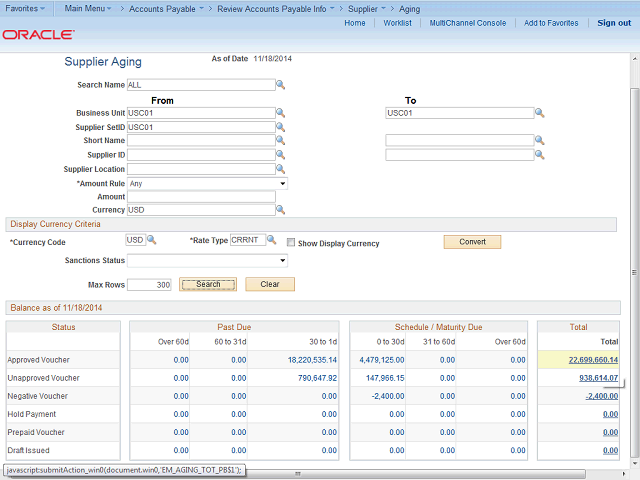This screenshot has width=640, height=480.
Task: Enable Show Display Currency checkbox
Action: (x=291, y=243)
